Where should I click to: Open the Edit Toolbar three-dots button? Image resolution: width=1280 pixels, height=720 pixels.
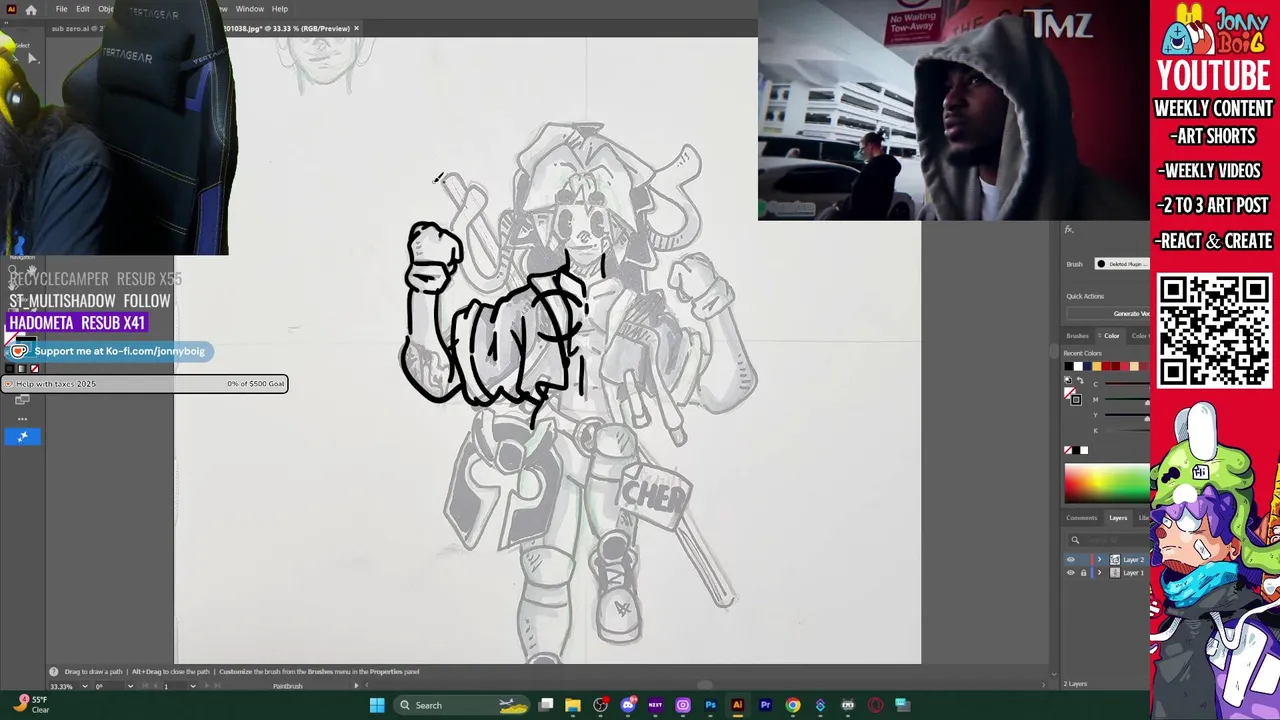[22, 419]
